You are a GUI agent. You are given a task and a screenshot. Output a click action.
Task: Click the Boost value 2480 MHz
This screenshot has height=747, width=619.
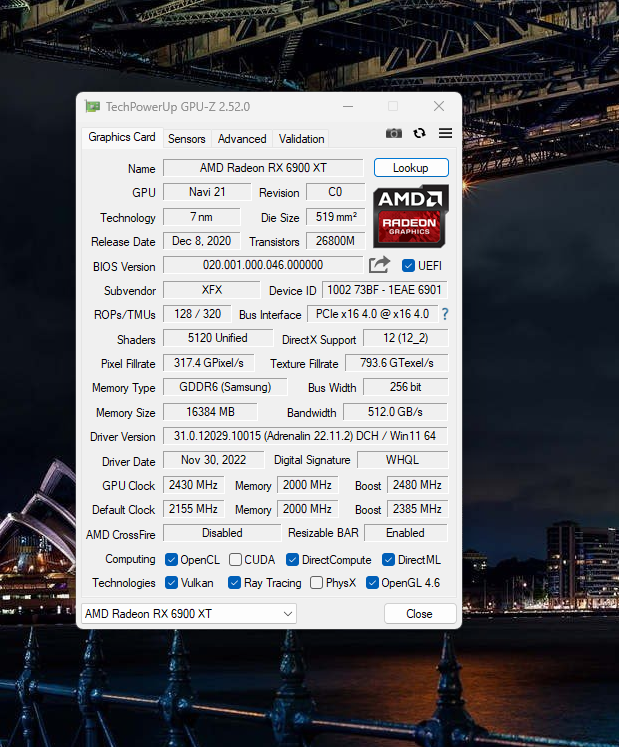pos(417,485)
